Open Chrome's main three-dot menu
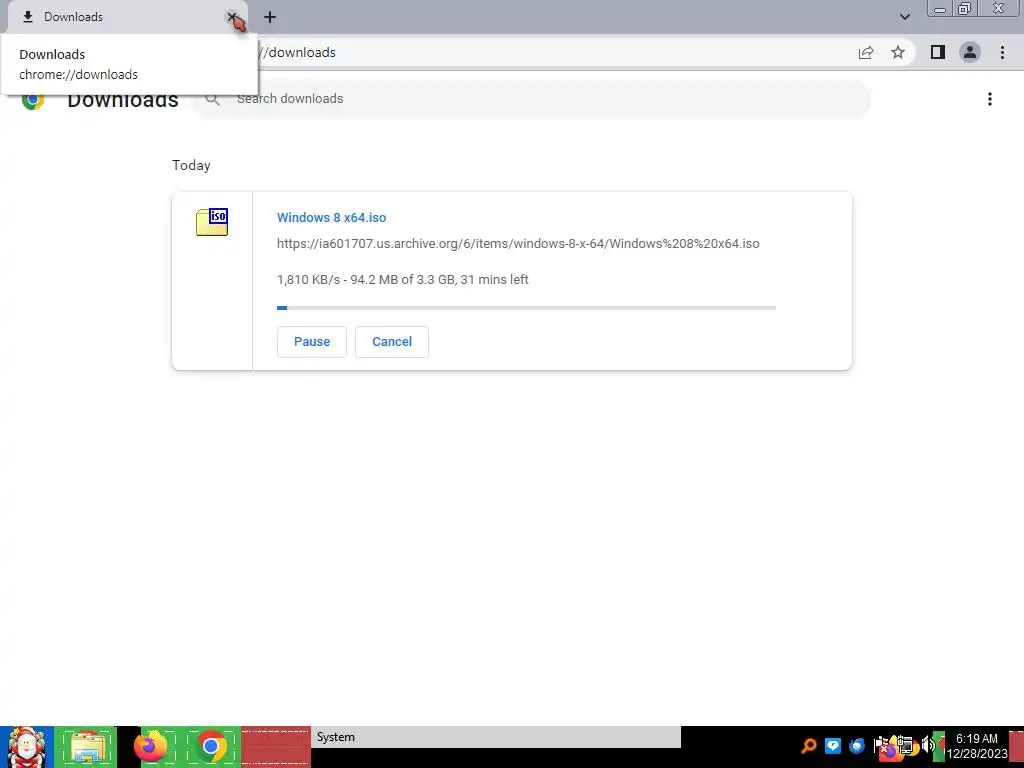Screen dimensions: 1024x768 point(1002,52)
